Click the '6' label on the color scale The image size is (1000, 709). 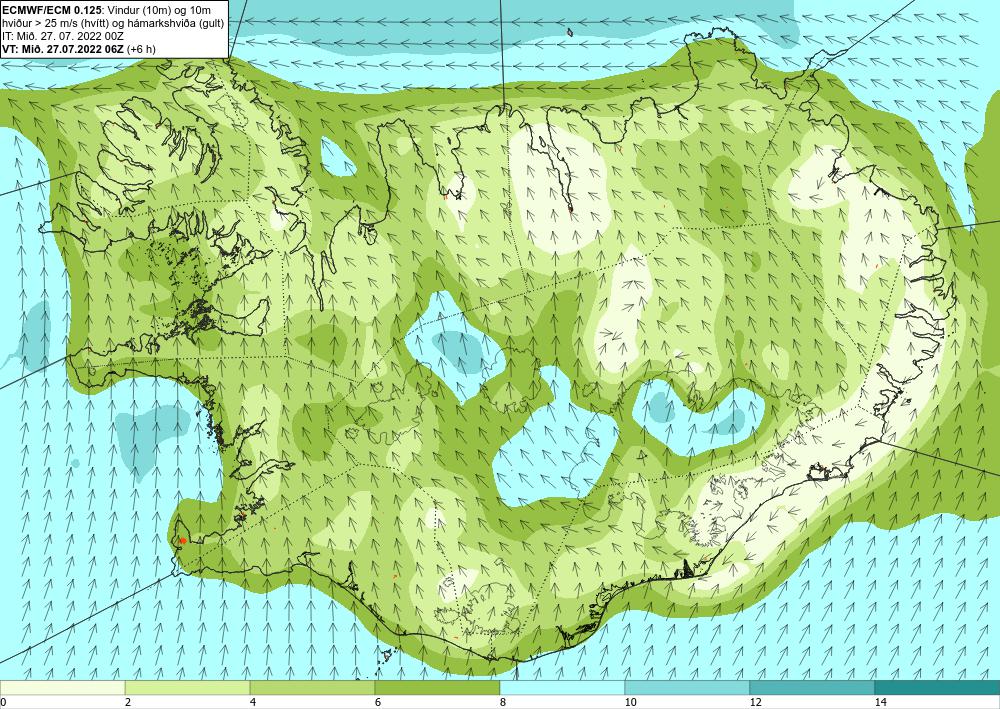[x=378, y=702]
